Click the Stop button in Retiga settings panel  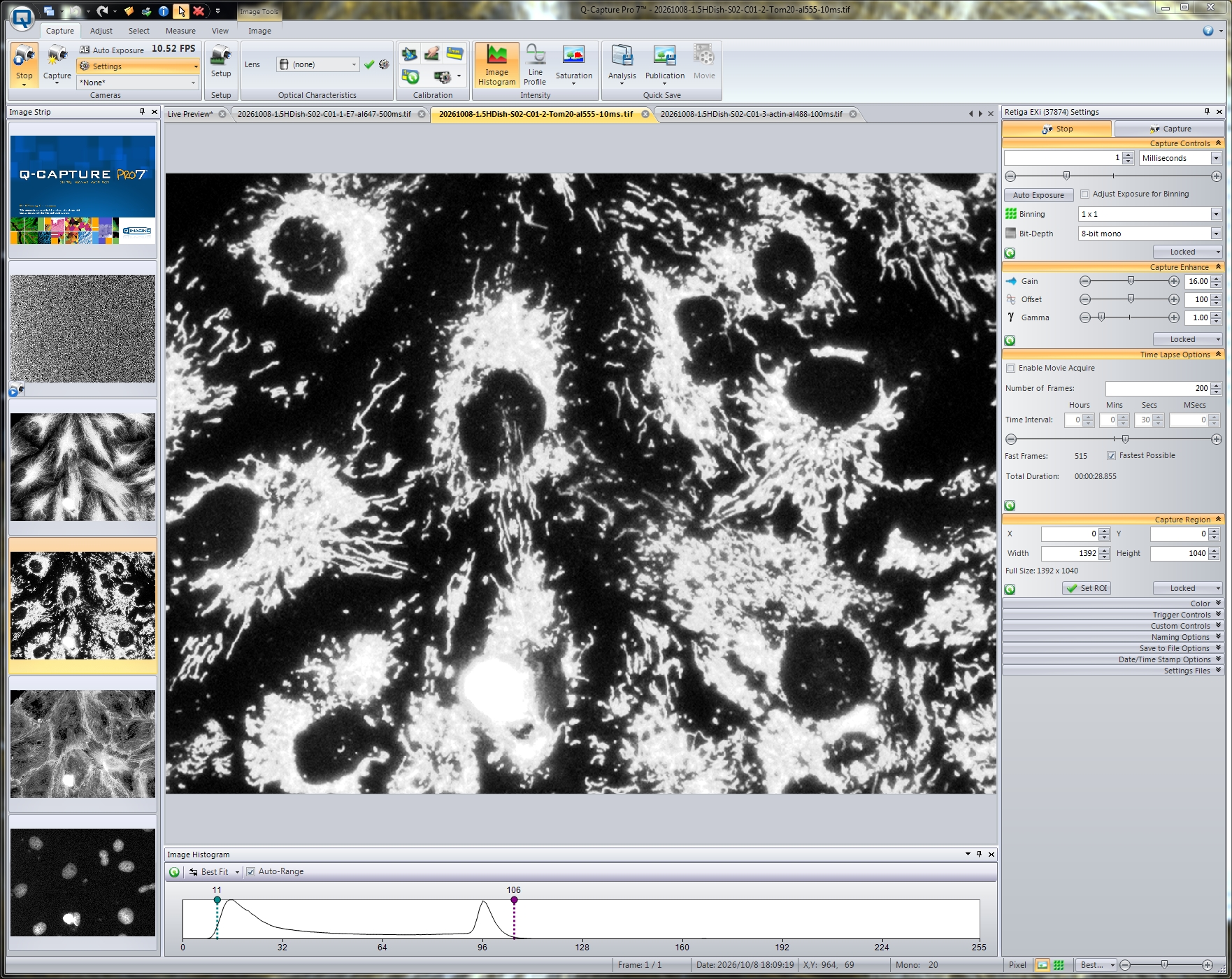[1056, 129]
